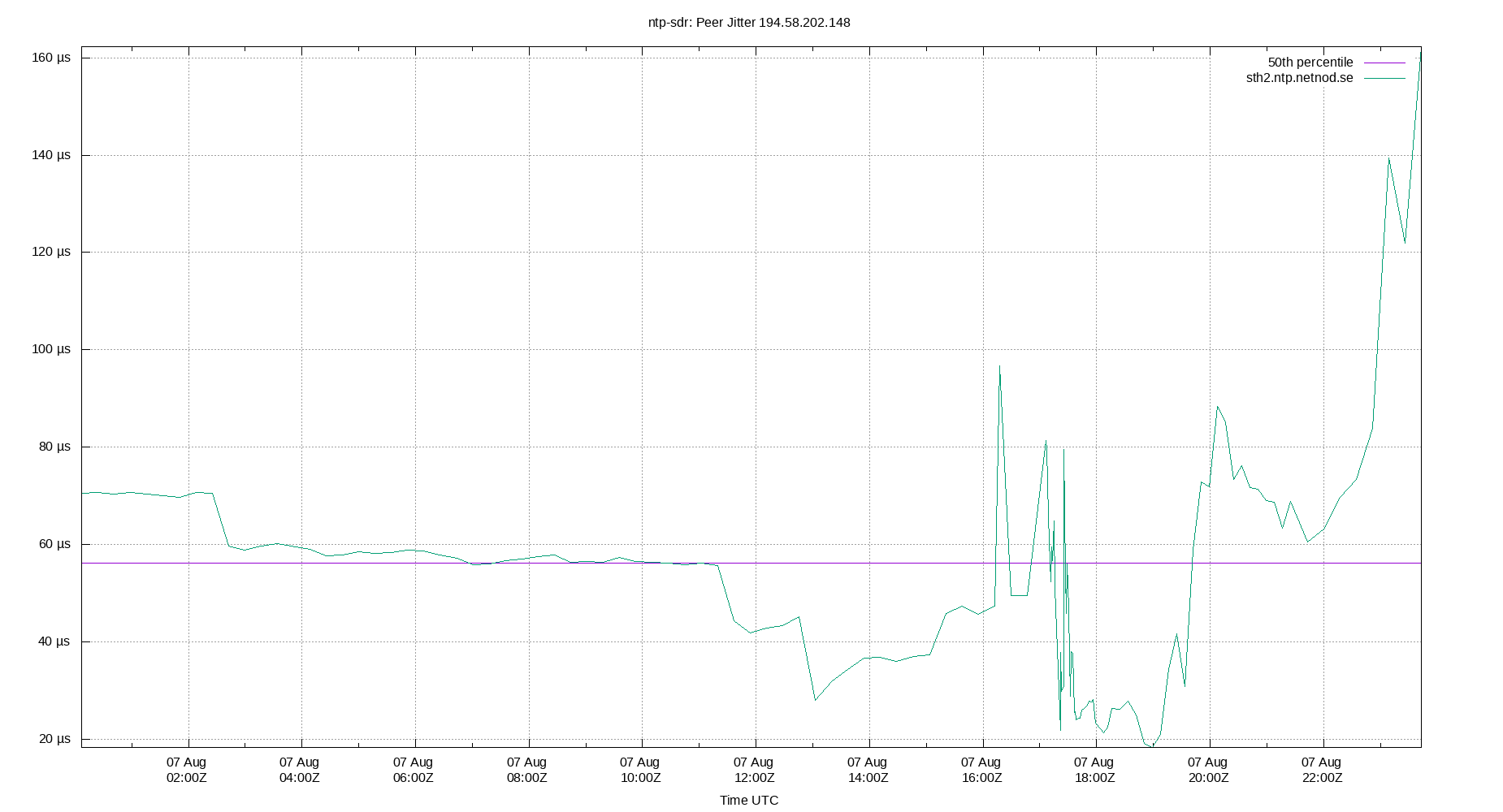Click the '60 µs' y-axis label

point(54,544)
